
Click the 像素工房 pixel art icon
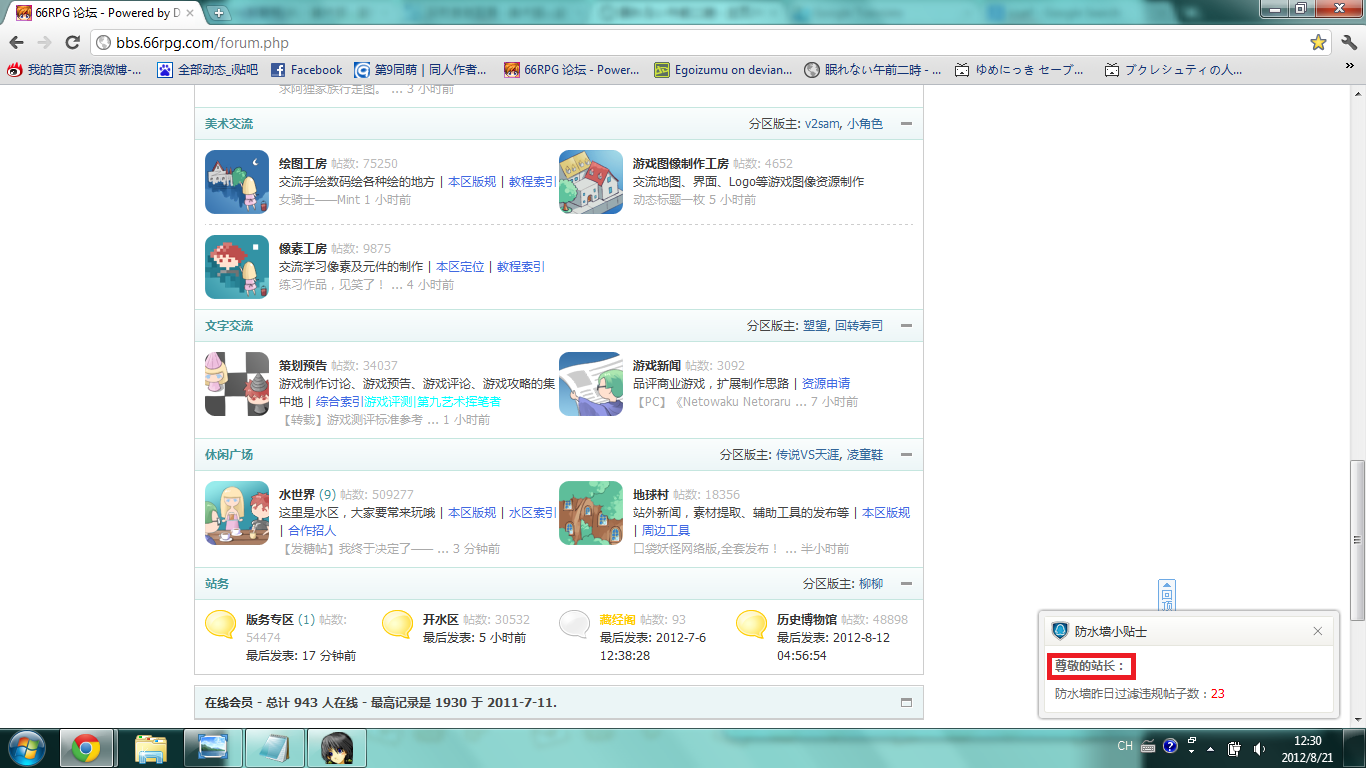click(237, 267)
